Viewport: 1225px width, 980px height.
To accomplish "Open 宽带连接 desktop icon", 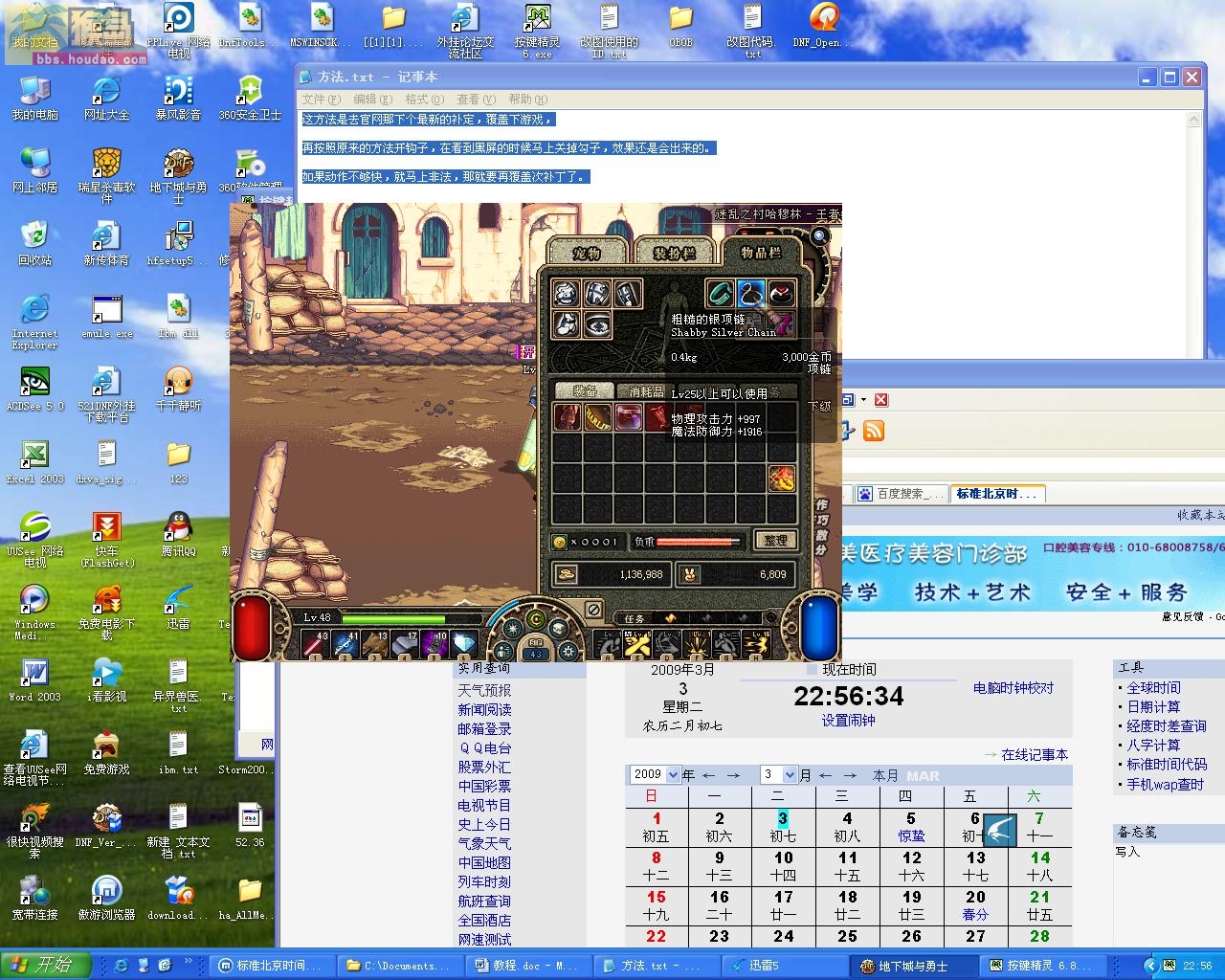I will click(35, 898).
